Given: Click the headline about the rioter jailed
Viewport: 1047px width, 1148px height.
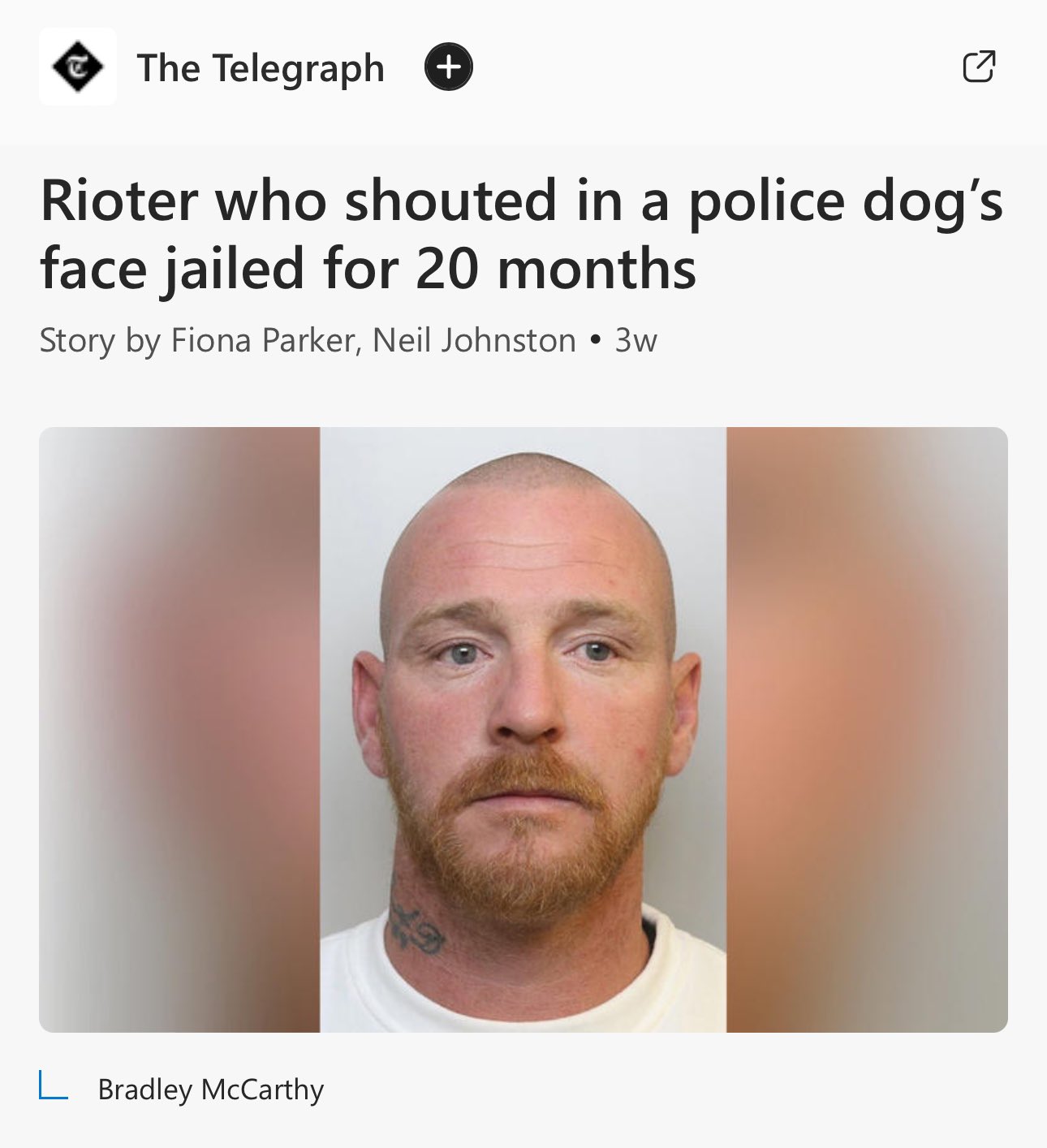Looking at the screenshot, I should tap(522, 235).
